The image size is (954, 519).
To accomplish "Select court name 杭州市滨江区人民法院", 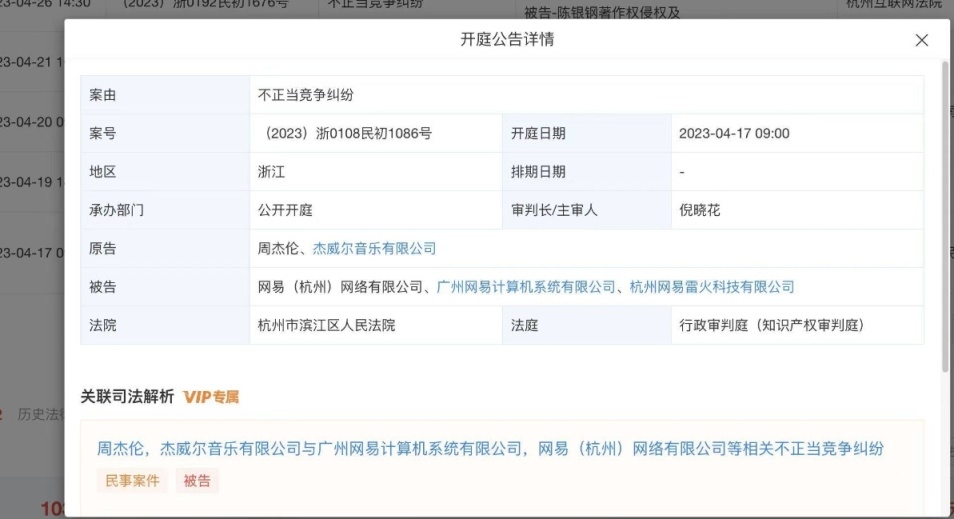I will pos(326,325).
